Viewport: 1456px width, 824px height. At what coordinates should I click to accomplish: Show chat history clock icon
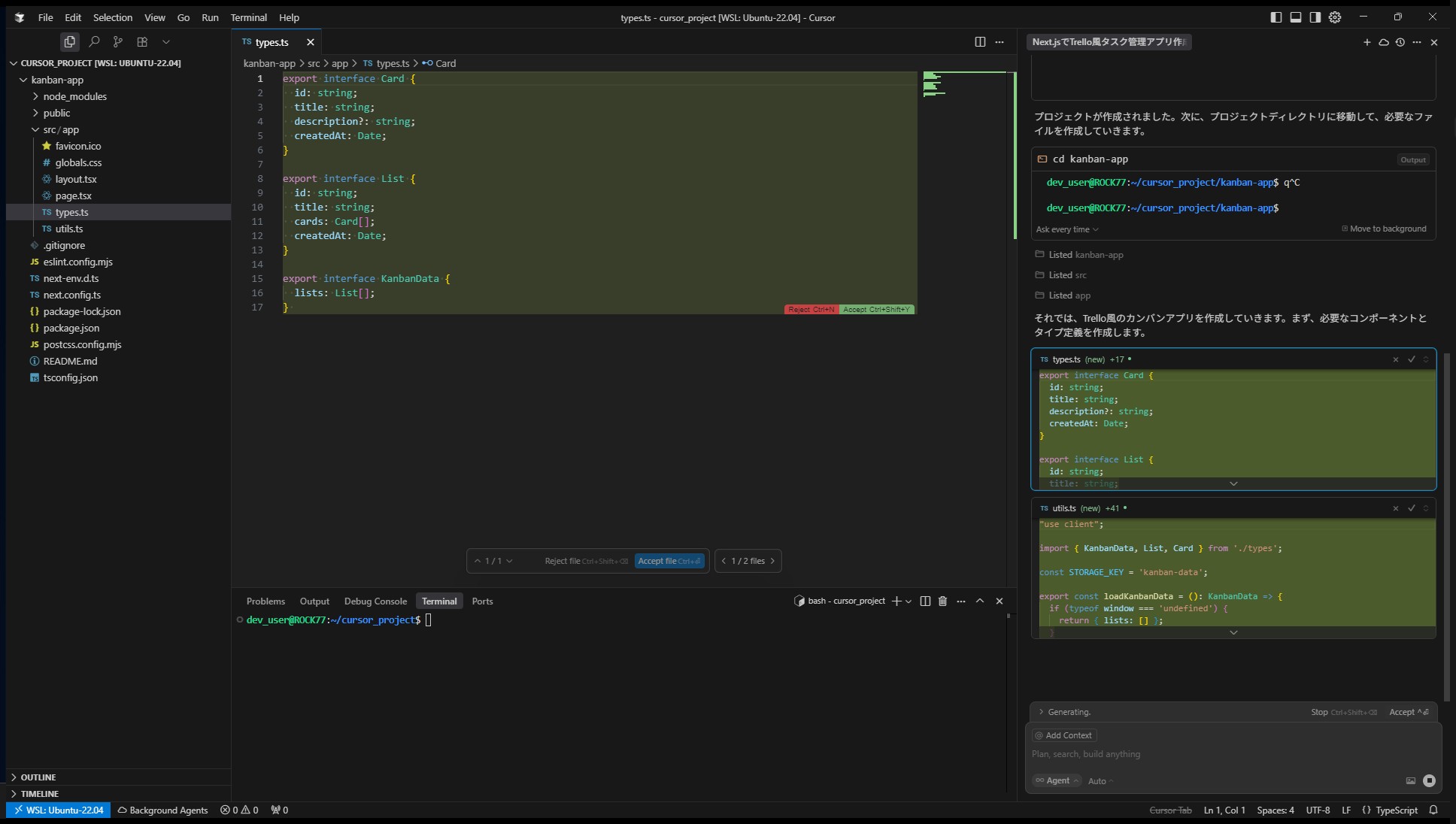point(1400,42)
